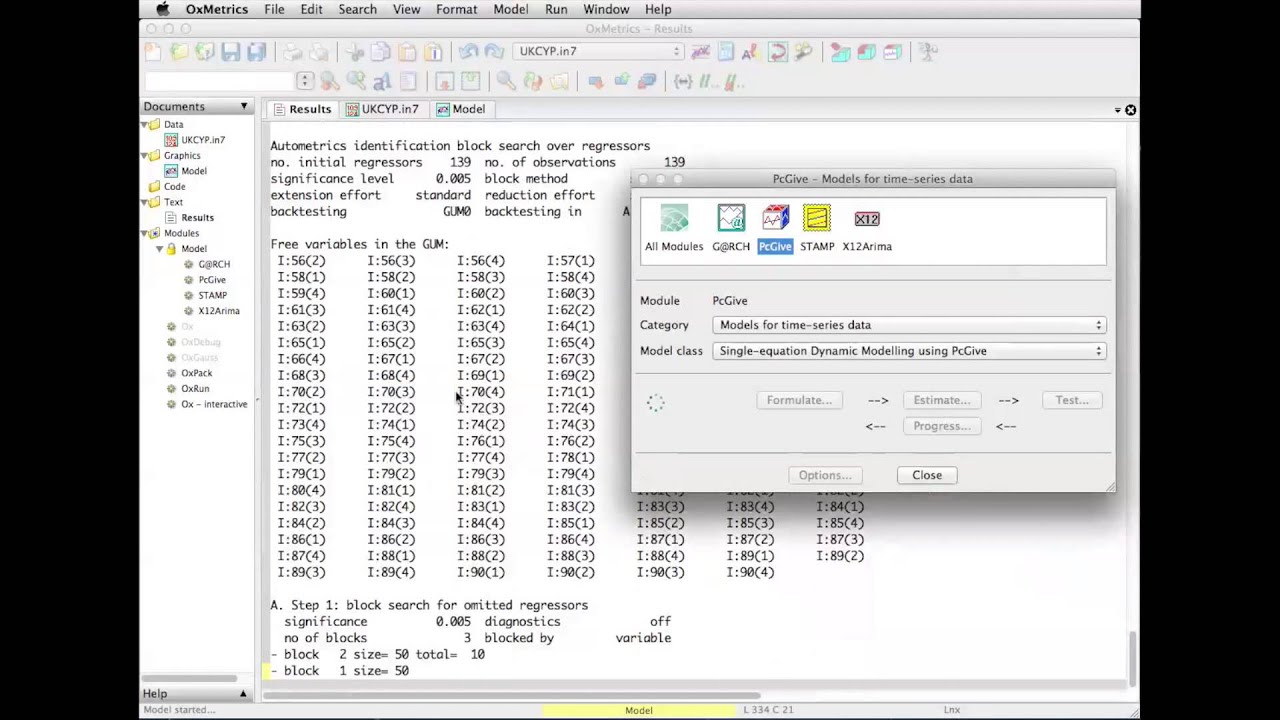Viewport: 1280px width, 720px height.
Task: Open the Model menu
Action: coord(511,9)
